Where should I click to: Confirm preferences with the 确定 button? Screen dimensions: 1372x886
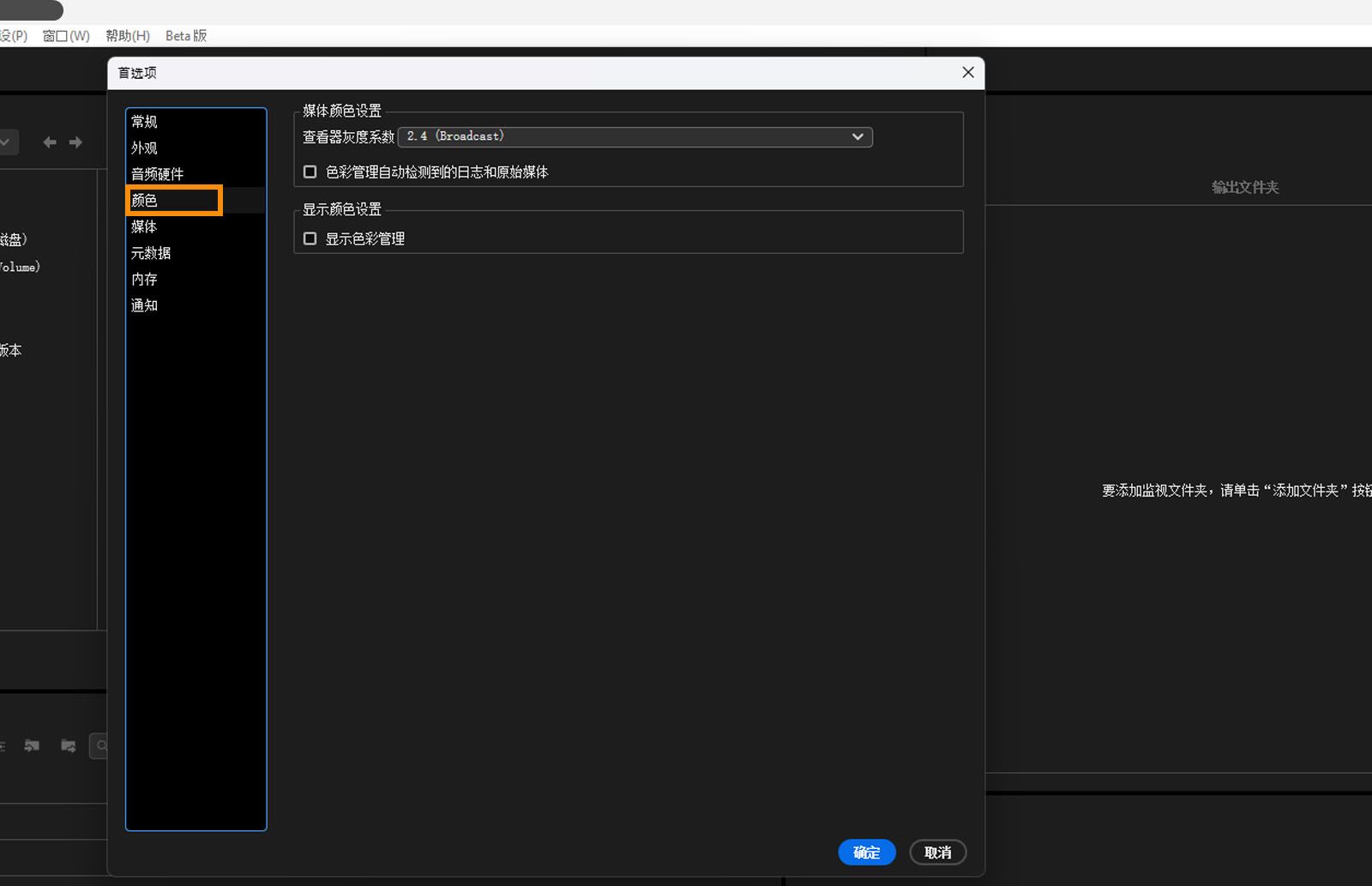(867, 852)
